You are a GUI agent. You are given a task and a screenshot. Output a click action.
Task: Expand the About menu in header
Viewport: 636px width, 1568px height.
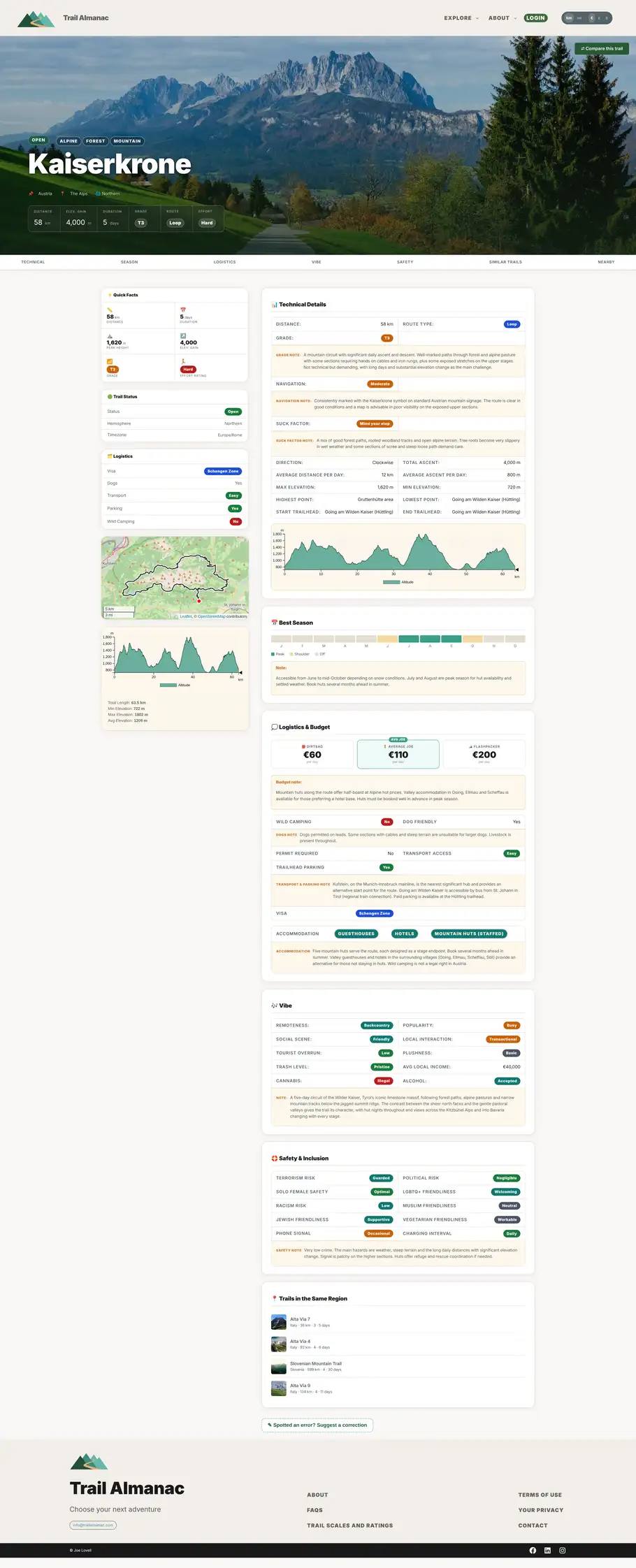click(503, 18)
